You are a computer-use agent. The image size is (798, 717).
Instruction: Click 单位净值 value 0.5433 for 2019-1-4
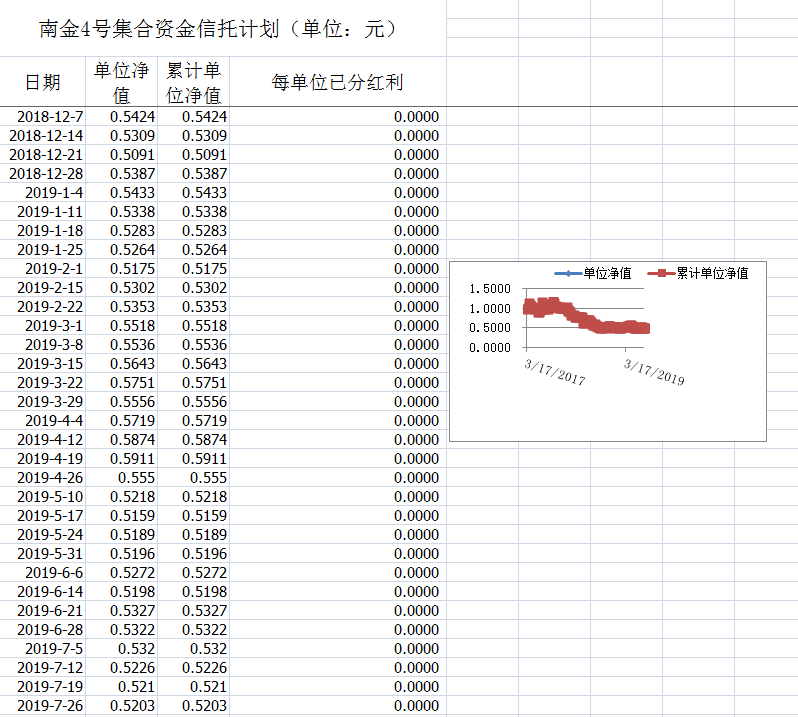click(x=122, y=193)
